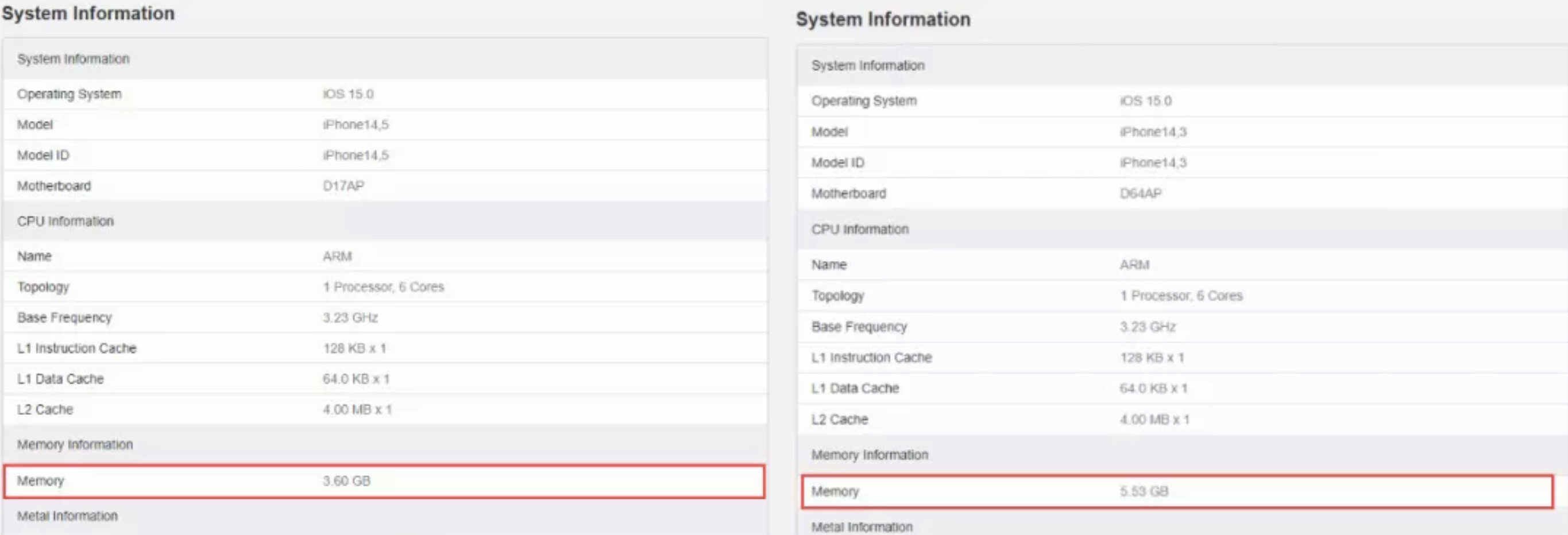Click 'Motherboard' label in left panel
1568x535 pixels.
(x=53, y=185)
